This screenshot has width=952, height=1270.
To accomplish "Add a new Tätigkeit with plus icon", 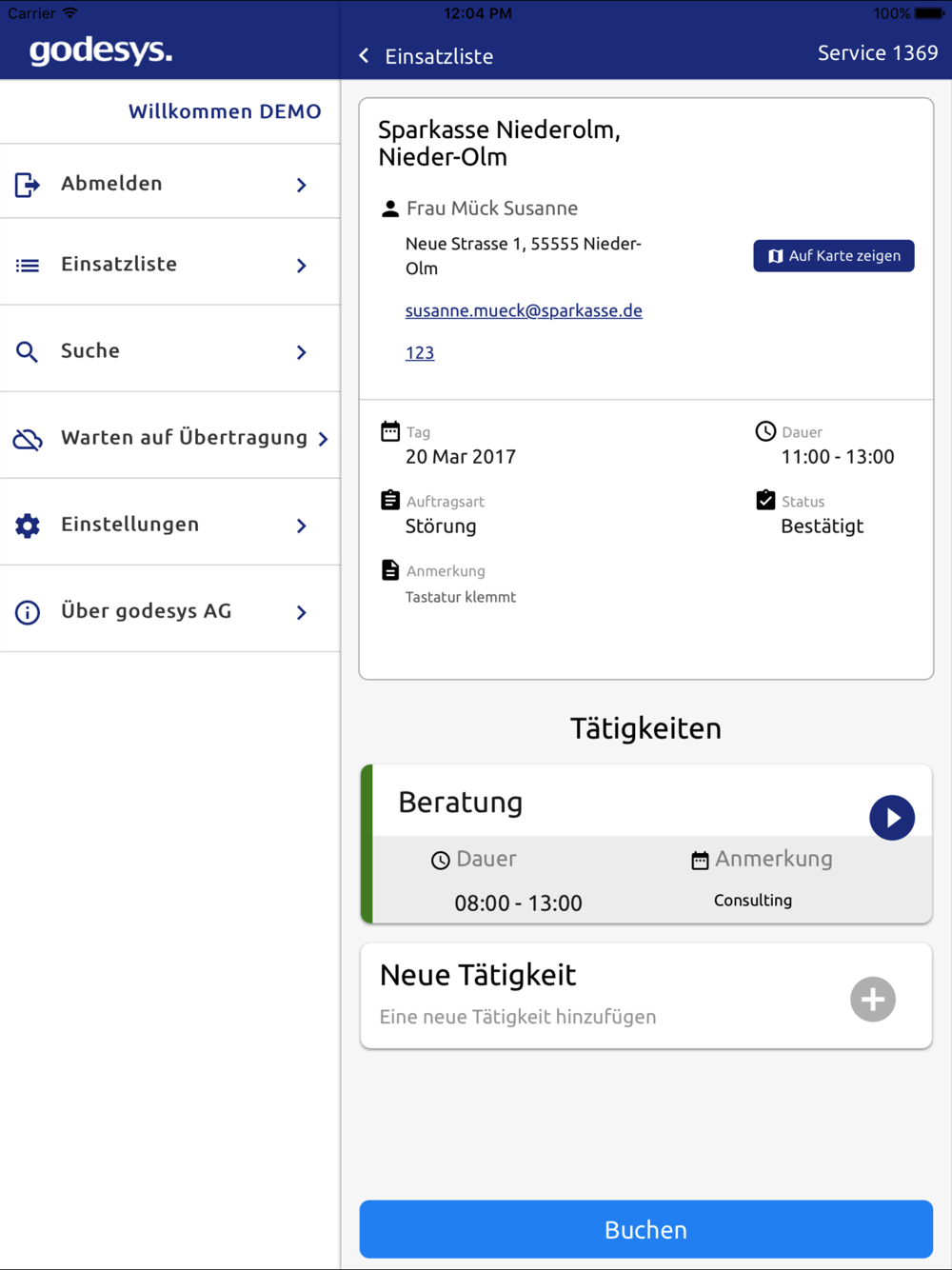I will coord(873,1000).
